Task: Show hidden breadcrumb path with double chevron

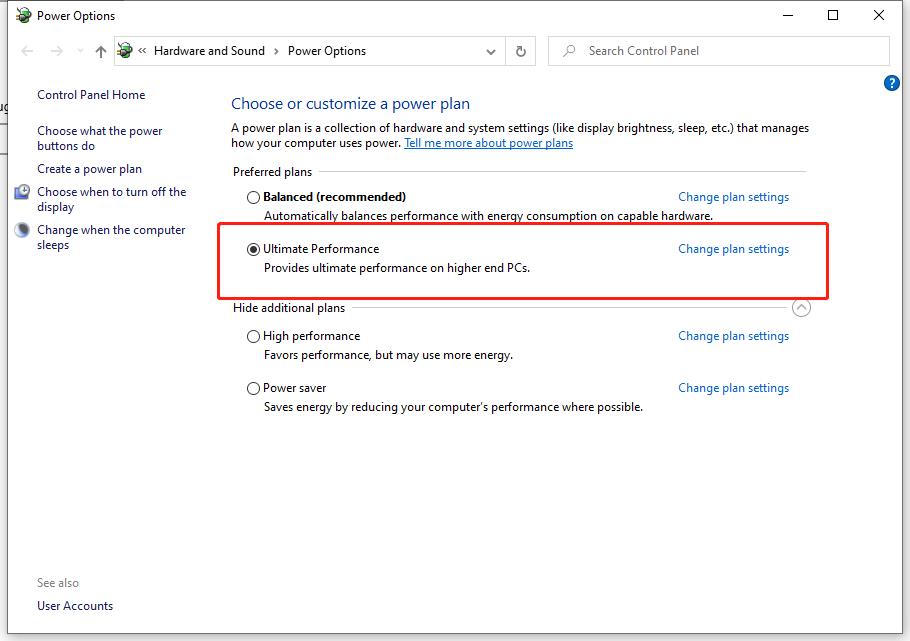Action: pos(142,51)
